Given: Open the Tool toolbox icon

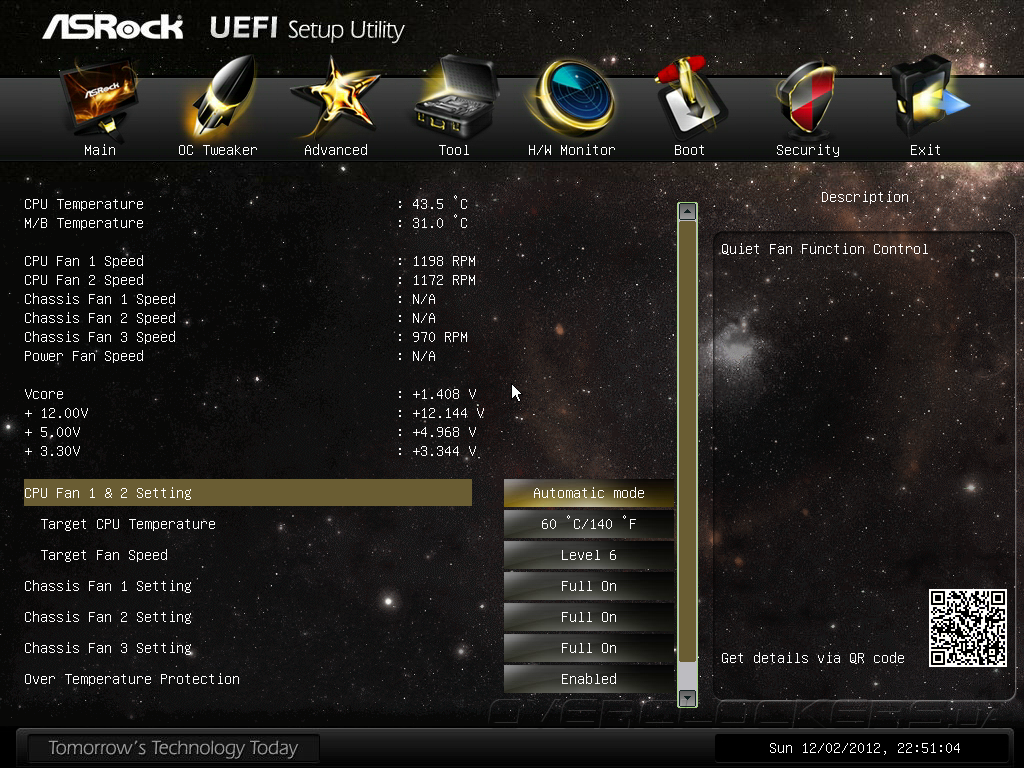Looking at the screenshot, I should [x=455, y=97].
